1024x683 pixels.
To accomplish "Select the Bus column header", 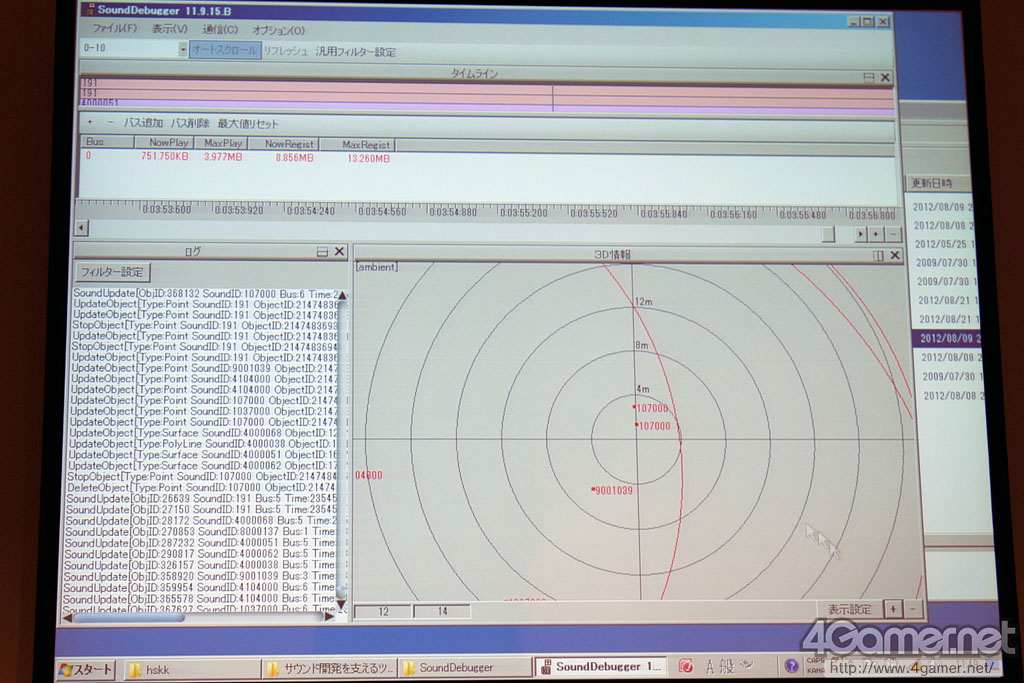I will [x=107, y=142].
